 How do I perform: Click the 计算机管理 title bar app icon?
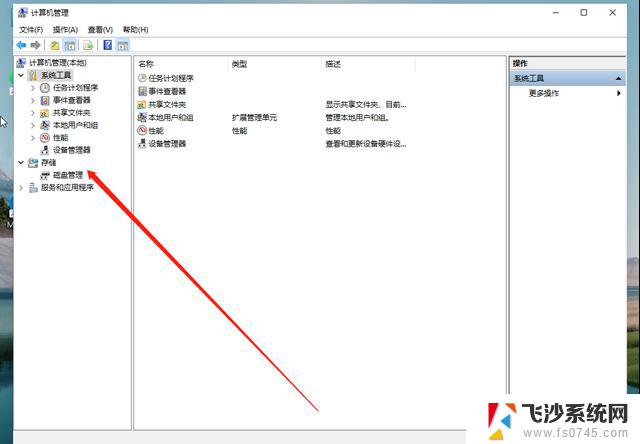click(x=23, y=13)
